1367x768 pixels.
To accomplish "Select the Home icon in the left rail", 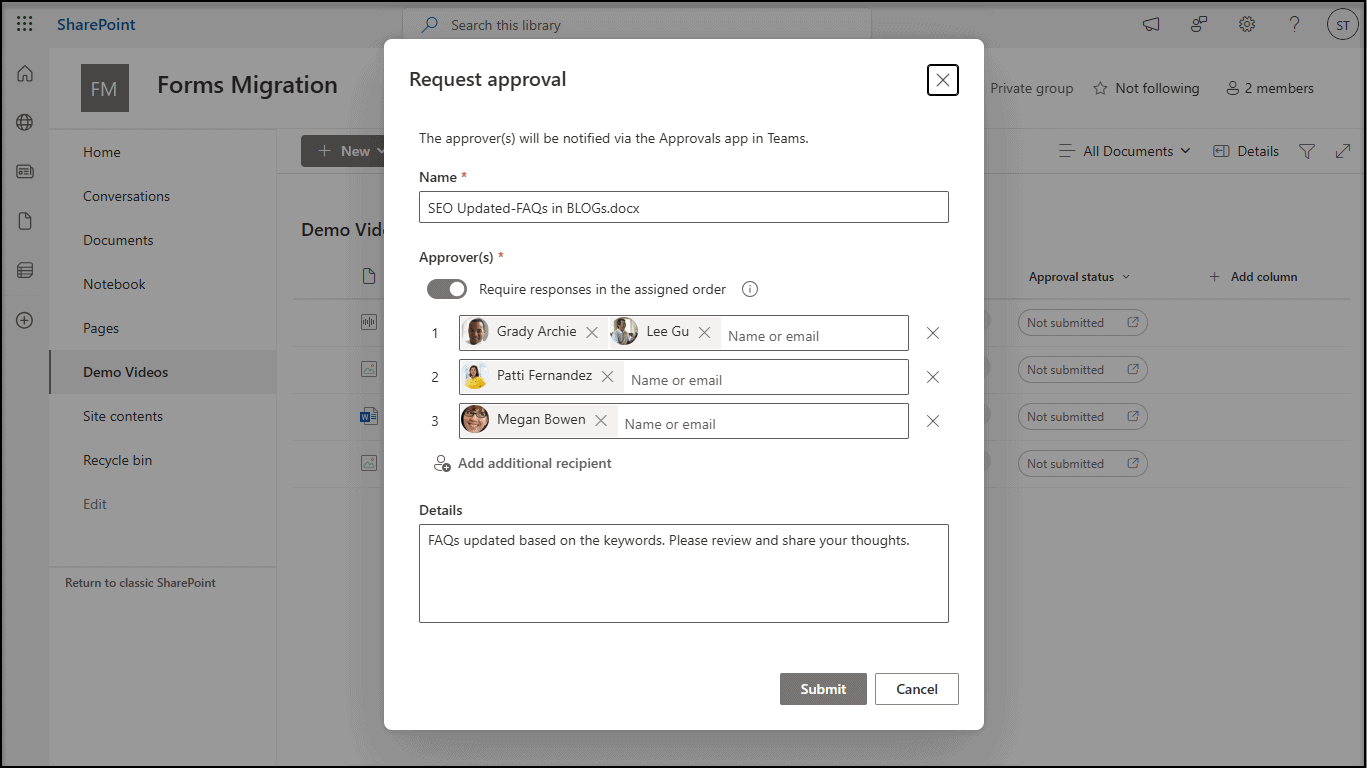I will tap(24, 73).
